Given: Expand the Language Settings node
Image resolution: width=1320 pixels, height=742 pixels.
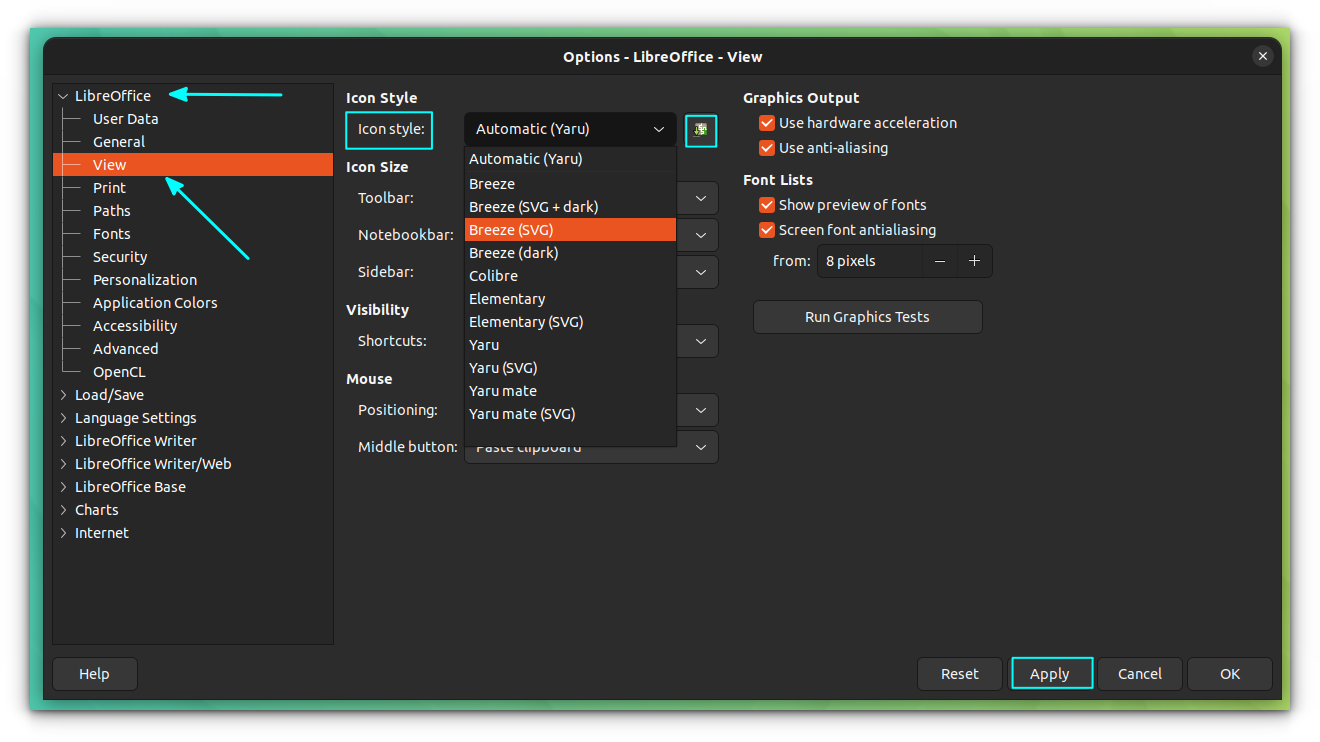Looking at the screenshot, I should click(63, 418).
